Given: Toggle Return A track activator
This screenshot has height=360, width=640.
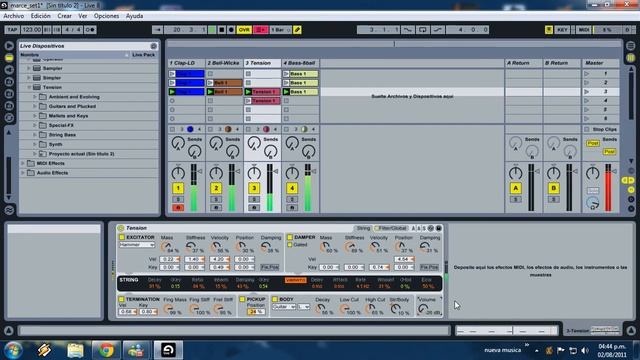Looking at the screenshot, I should pyautogui.click(x=516, y=188).
